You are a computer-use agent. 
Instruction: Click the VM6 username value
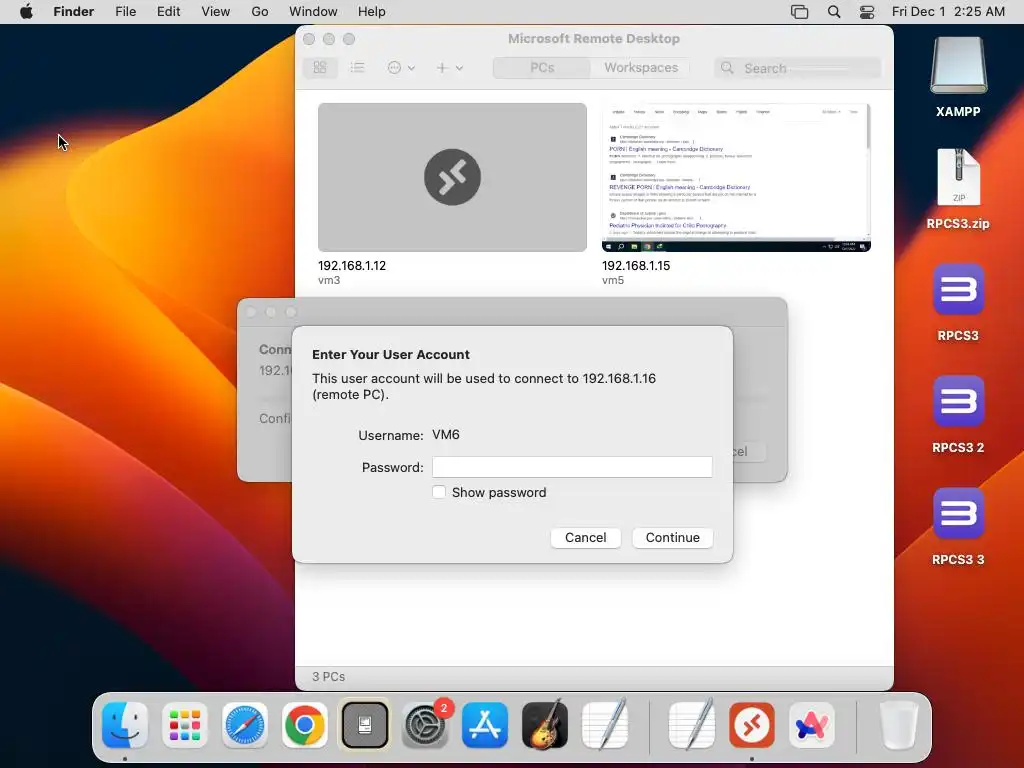coord(446,434)
